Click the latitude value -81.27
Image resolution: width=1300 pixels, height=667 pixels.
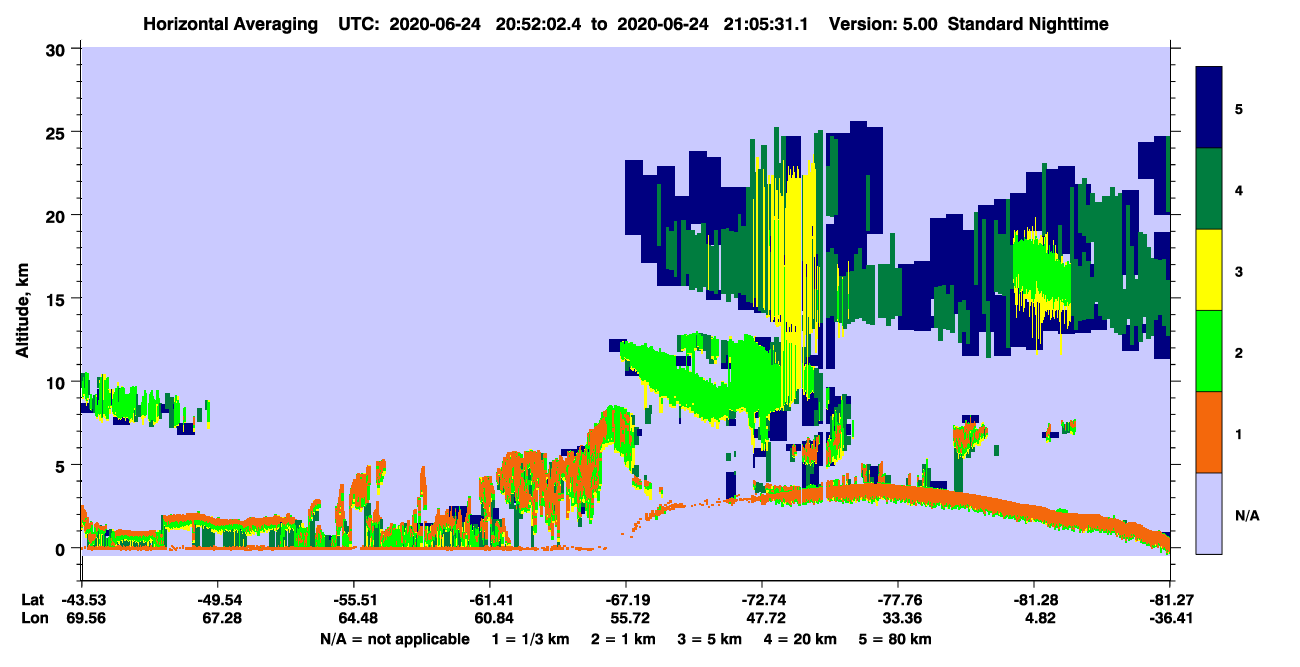click(x=1170, y=600)
